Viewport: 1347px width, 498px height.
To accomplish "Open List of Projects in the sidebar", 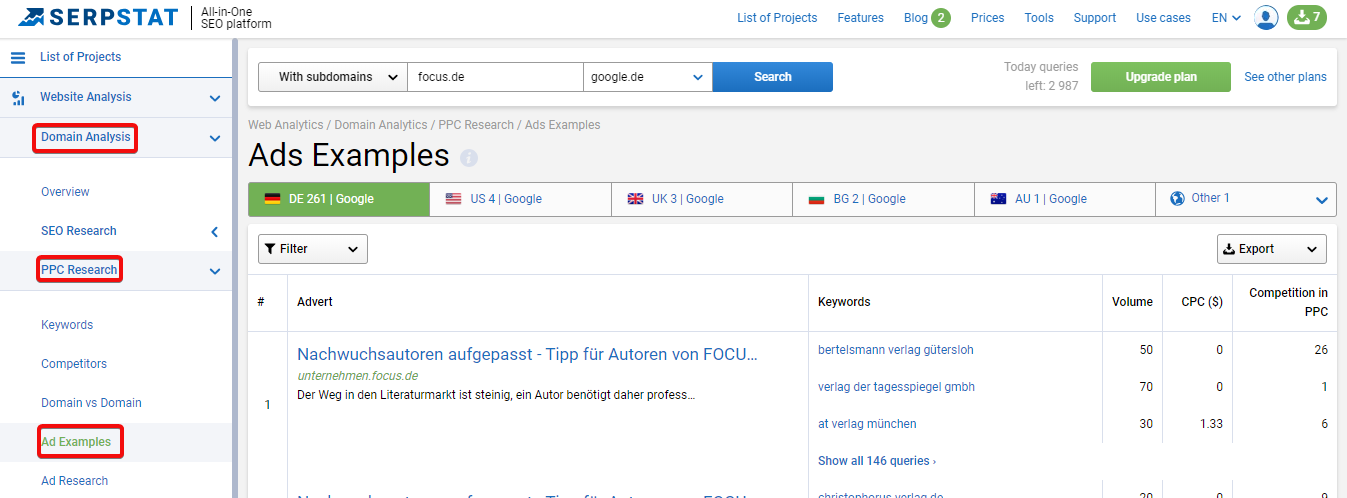I will (80, 58).
